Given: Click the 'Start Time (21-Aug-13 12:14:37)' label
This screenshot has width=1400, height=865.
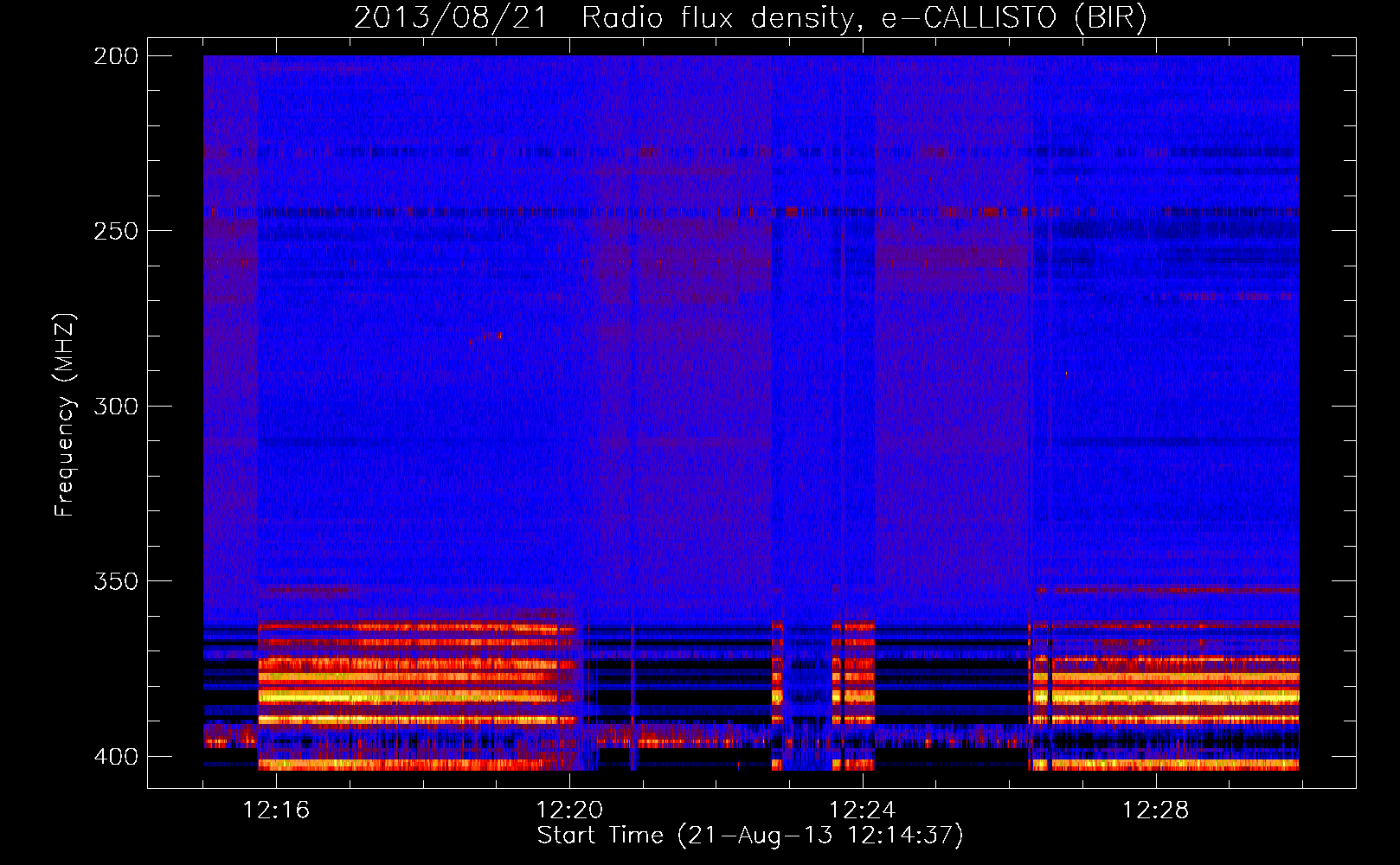Looking at the screenshot, I should pyautogui.click(x=750, y=836).
